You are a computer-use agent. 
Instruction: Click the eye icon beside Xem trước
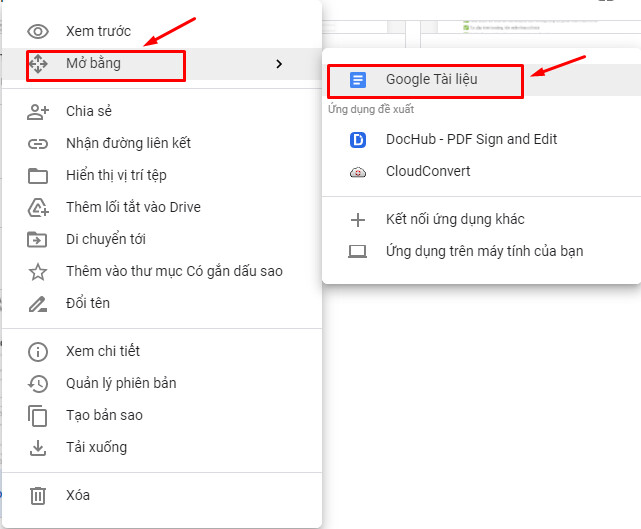click(38, 31)
